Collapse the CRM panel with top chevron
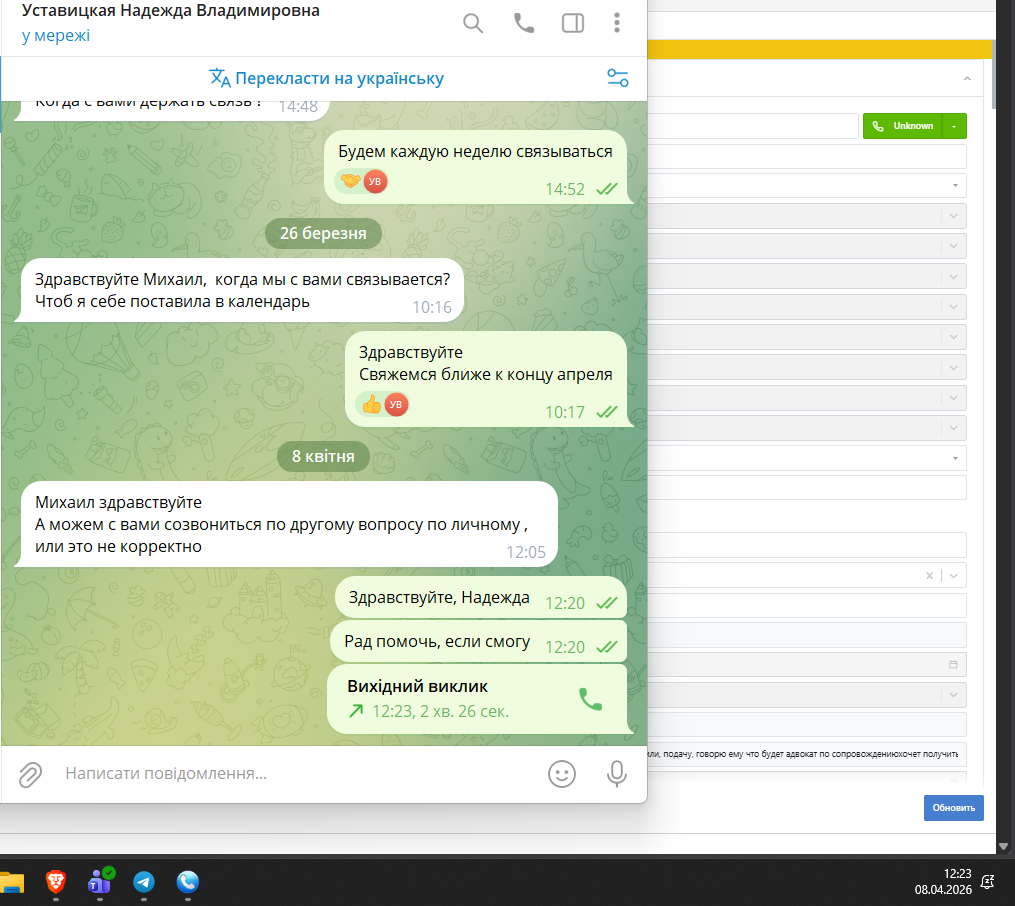Image resolution: width=1015 pixels, height=906 pixels. coord(967,78)
